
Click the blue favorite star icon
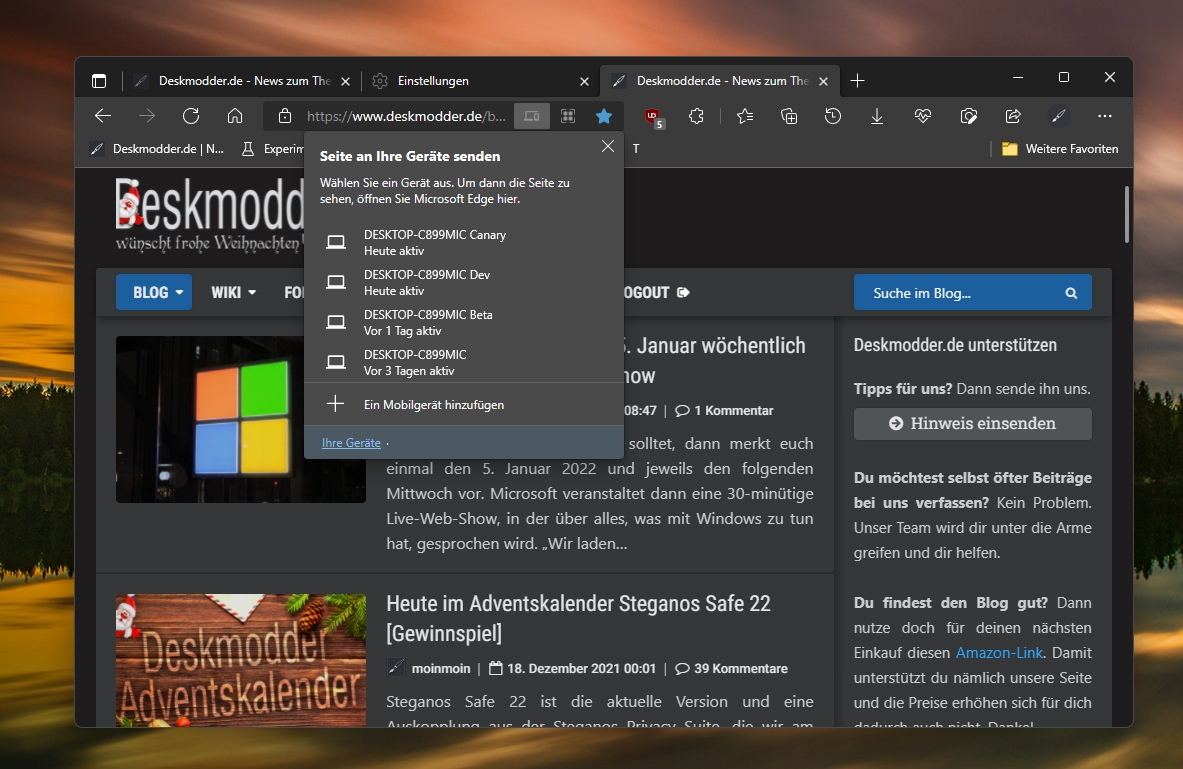[604, 116]
